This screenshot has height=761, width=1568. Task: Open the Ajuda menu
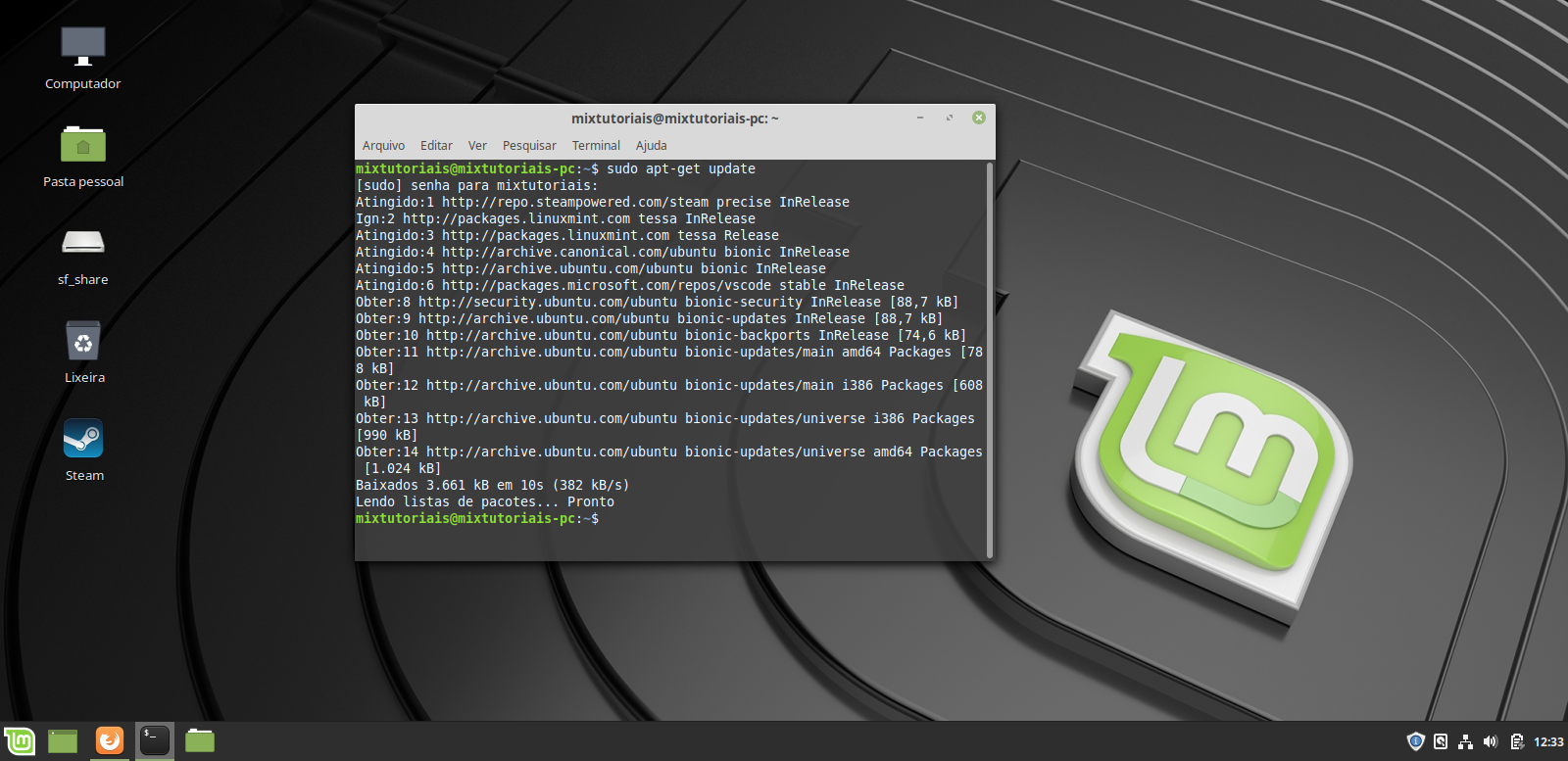point(651,146)
